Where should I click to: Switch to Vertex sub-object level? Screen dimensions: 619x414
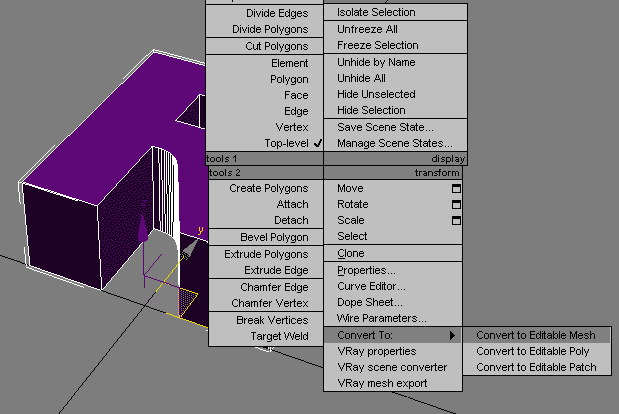[292, 127]
